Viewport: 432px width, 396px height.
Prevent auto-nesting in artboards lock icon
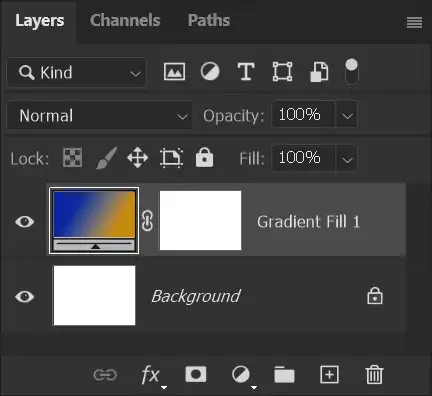pos(171,158)
